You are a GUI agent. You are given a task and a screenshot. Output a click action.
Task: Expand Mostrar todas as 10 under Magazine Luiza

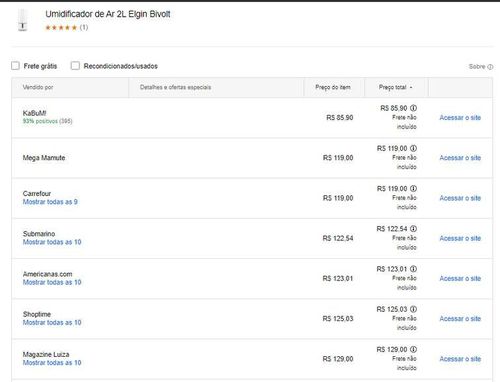coord(52,363)
